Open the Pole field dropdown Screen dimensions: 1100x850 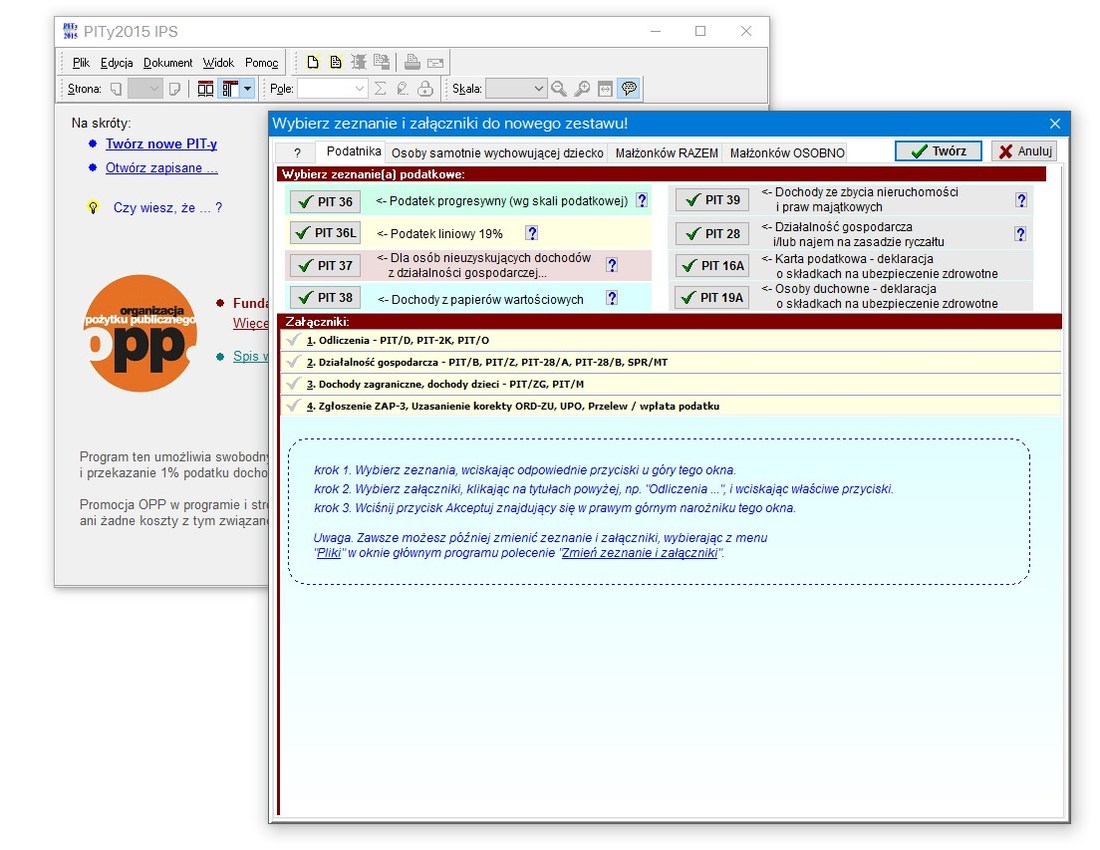pos(332,89)
